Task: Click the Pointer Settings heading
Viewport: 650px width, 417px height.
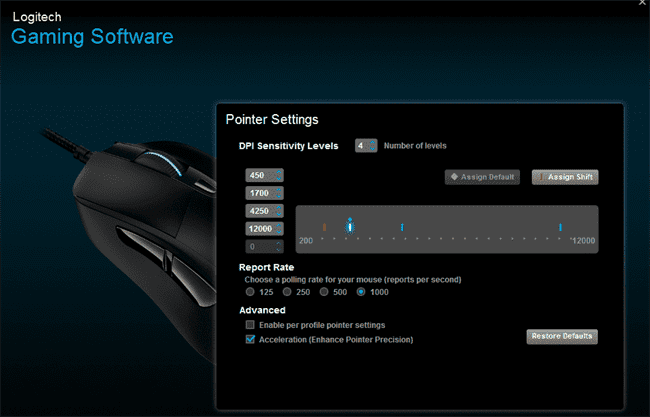Action: (x=272, y=119)
